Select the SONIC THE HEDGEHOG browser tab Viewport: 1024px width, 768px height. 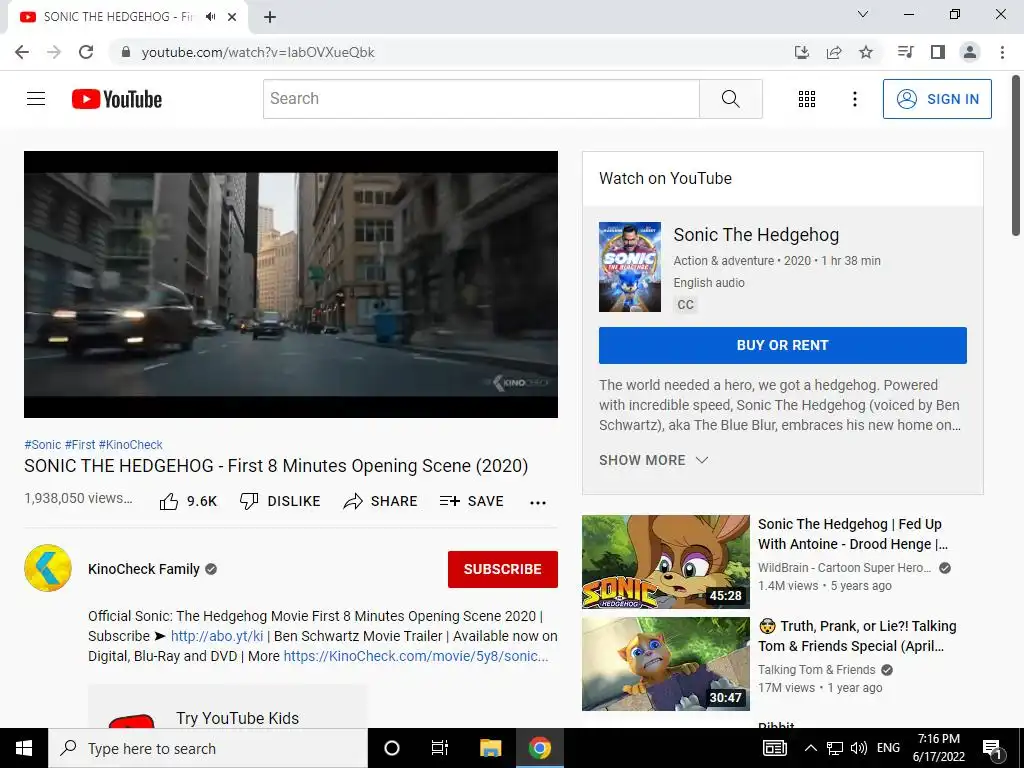click(x=128, y=17)
